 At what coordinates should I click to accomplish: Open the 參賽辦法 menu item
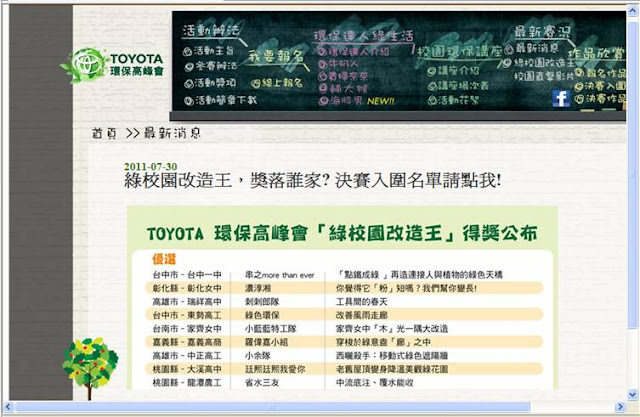point(210,66)
